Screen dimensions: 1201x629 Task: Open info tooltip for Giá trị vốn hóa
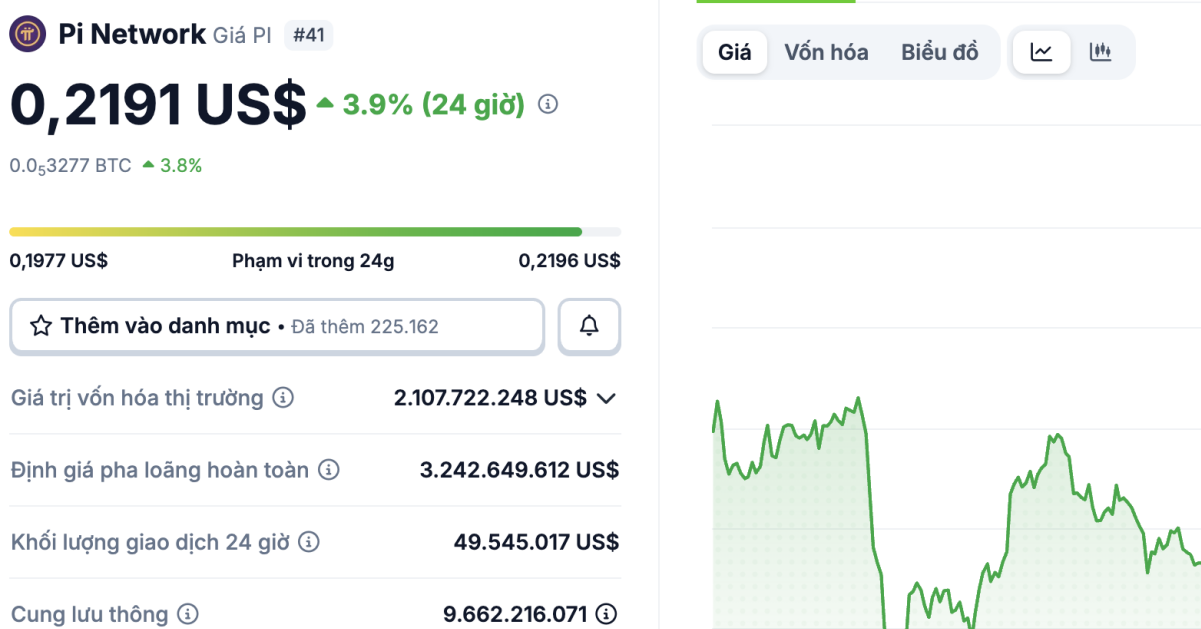pos(283,398)
